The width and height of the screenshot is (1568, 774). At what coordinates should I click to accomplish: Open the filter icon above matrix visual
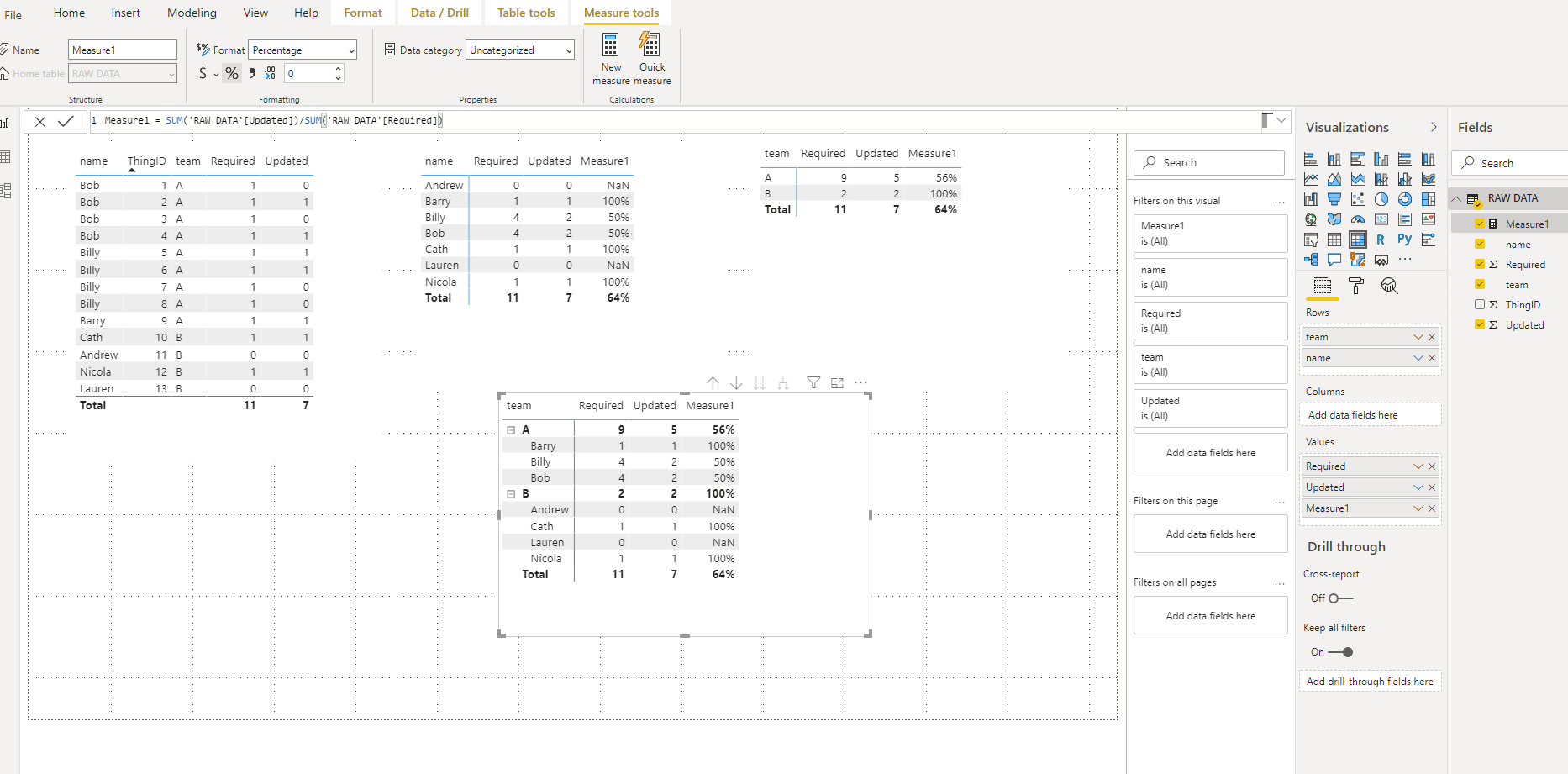tap(813, 383)
